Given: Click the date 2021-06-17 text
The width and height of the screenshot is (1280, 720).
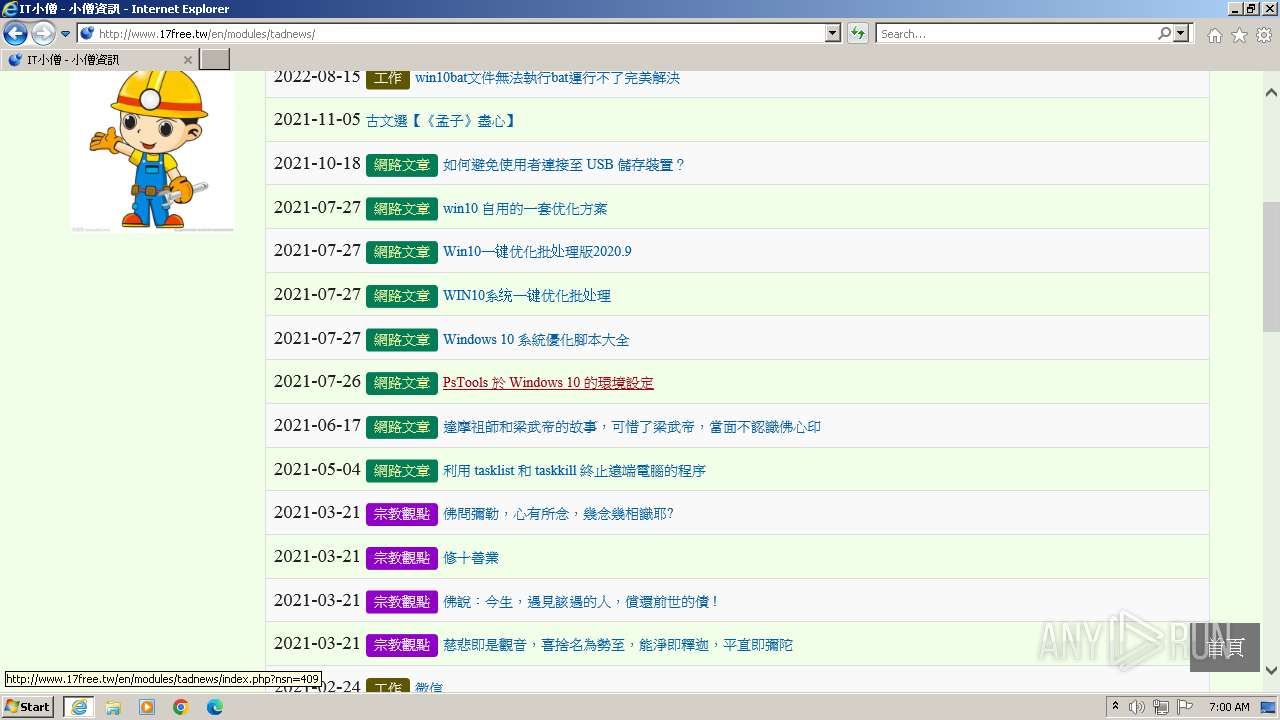Looking at the screenshot, I should pyautogui.click(x=317, y=425).
